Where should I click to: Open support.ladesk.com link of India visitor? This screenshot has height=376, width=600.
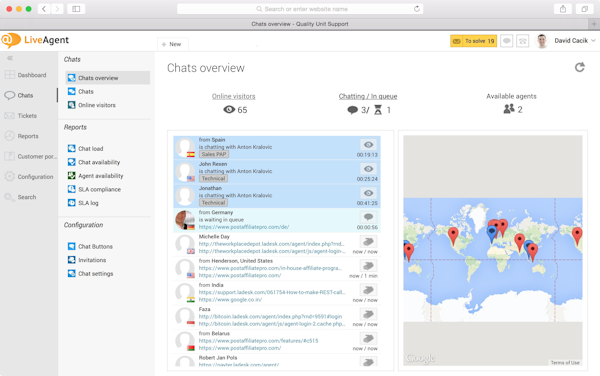(272, 292)
